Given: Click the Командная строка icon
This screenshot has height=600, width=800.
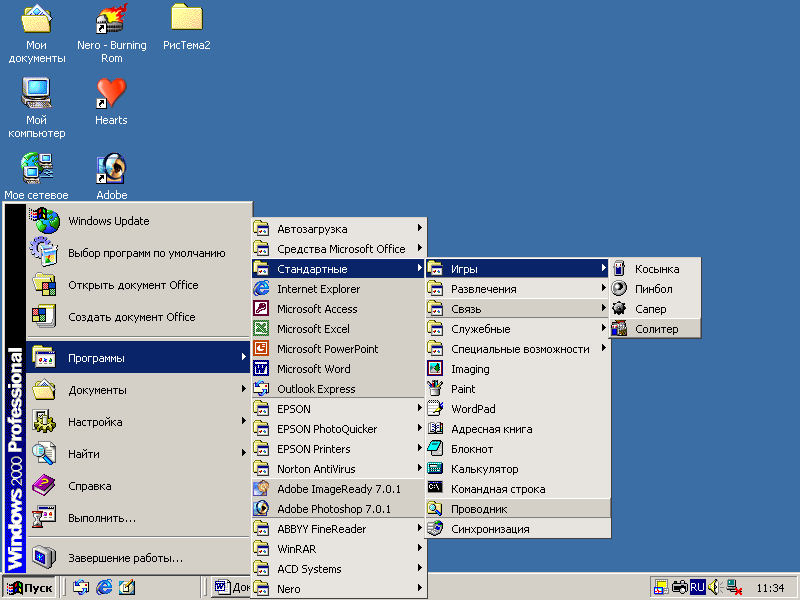Looking at the screenshot, I should 435,488.
